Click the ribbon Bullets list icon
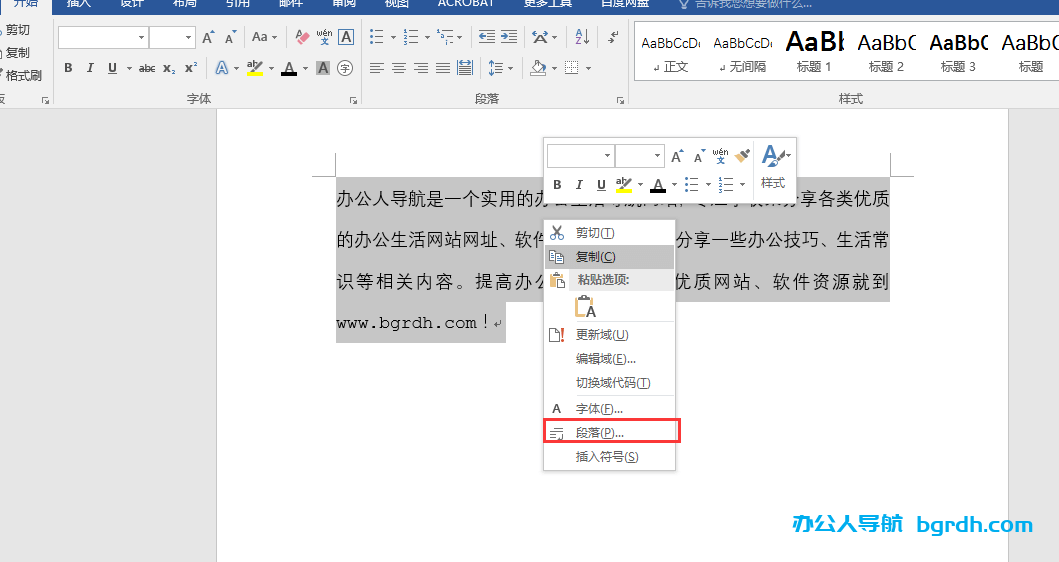 (377, 36)
